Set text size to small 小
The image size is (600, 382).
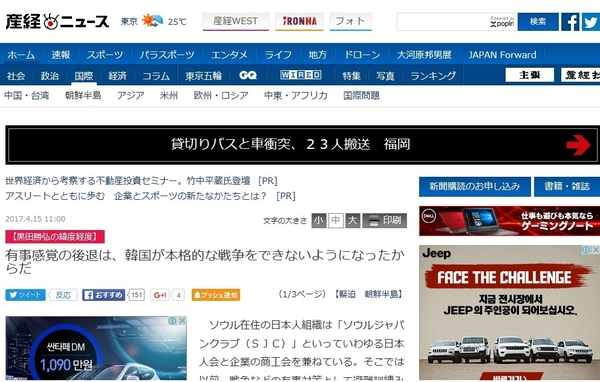click(x=319, y=220)
